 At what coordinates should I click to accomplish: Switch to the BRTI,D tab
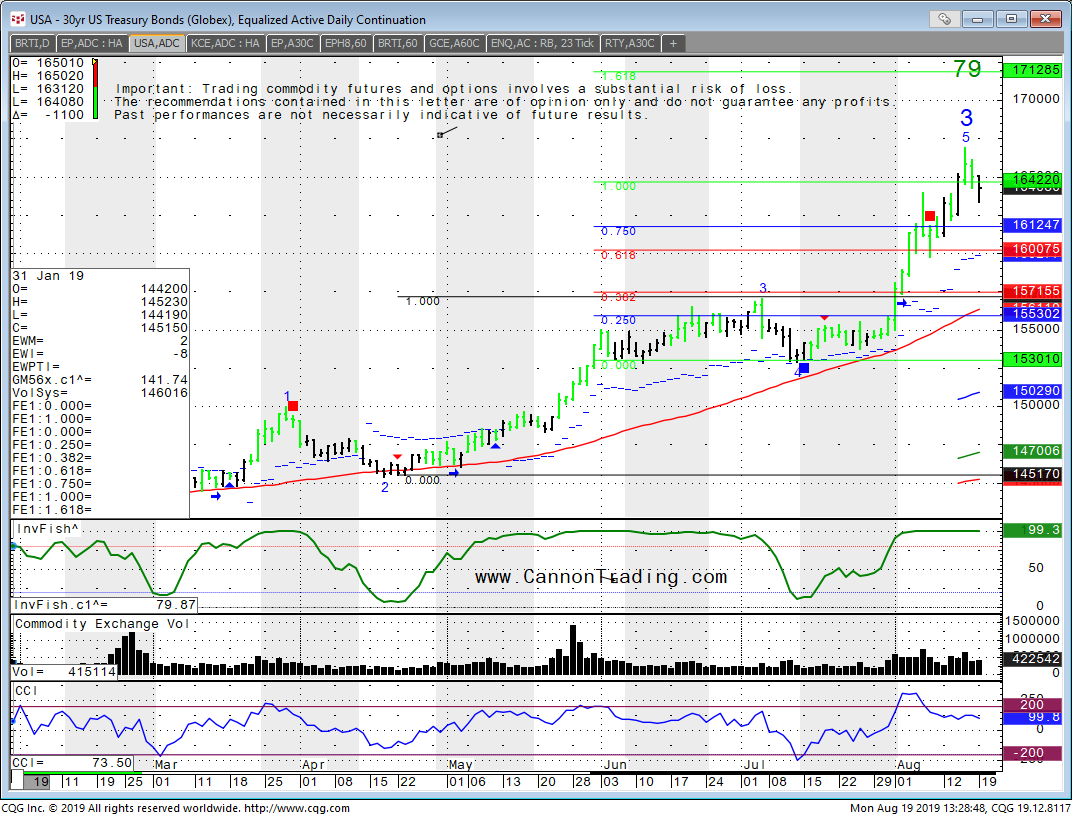(x=32, y=43)
